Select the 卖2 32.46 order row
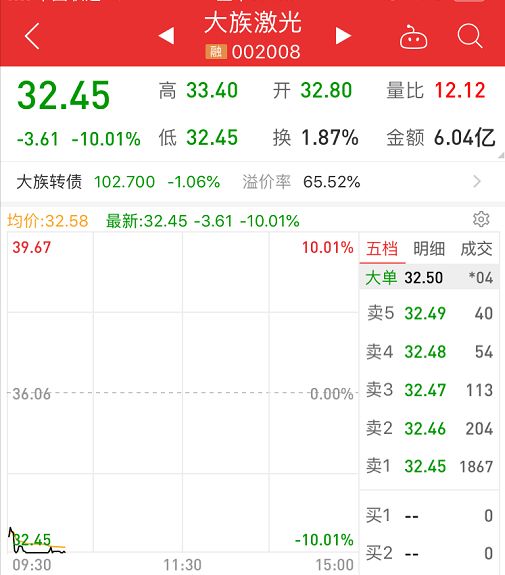Image resolution: width=505 pixels, height=575 pixels. click(x=429, y=428)
